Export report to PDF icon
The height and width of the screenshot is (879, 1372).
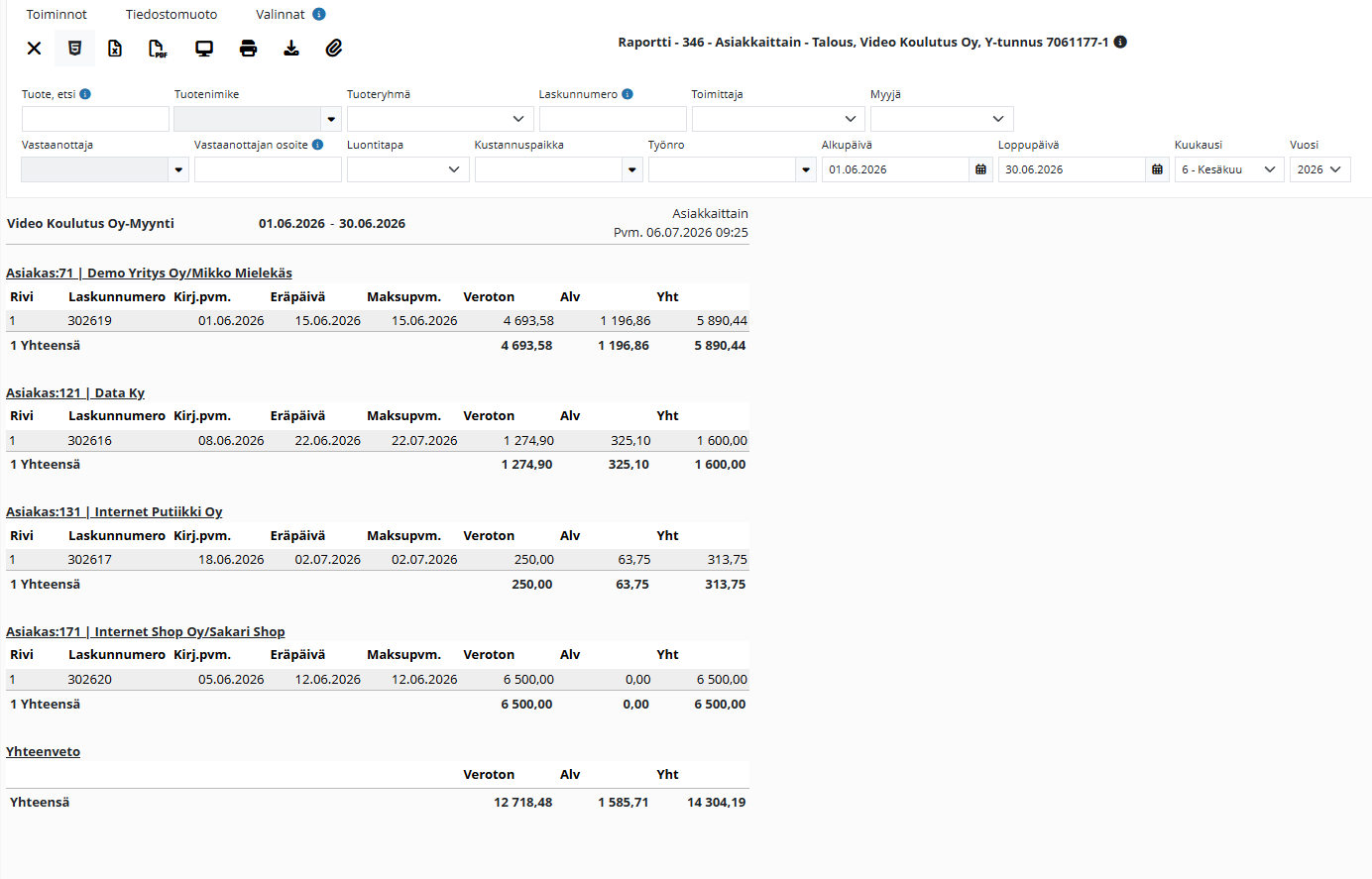click(x=158, y=48)
